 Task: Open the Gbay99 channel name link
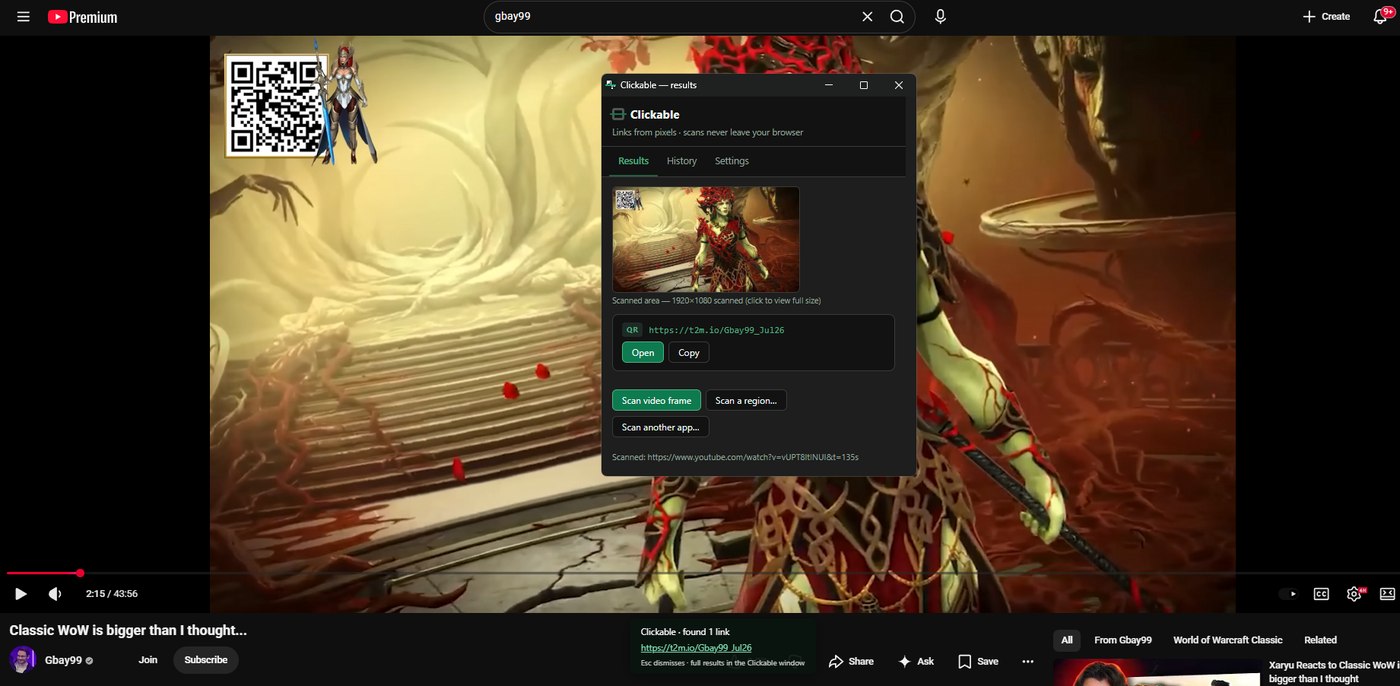click(63, 660)
